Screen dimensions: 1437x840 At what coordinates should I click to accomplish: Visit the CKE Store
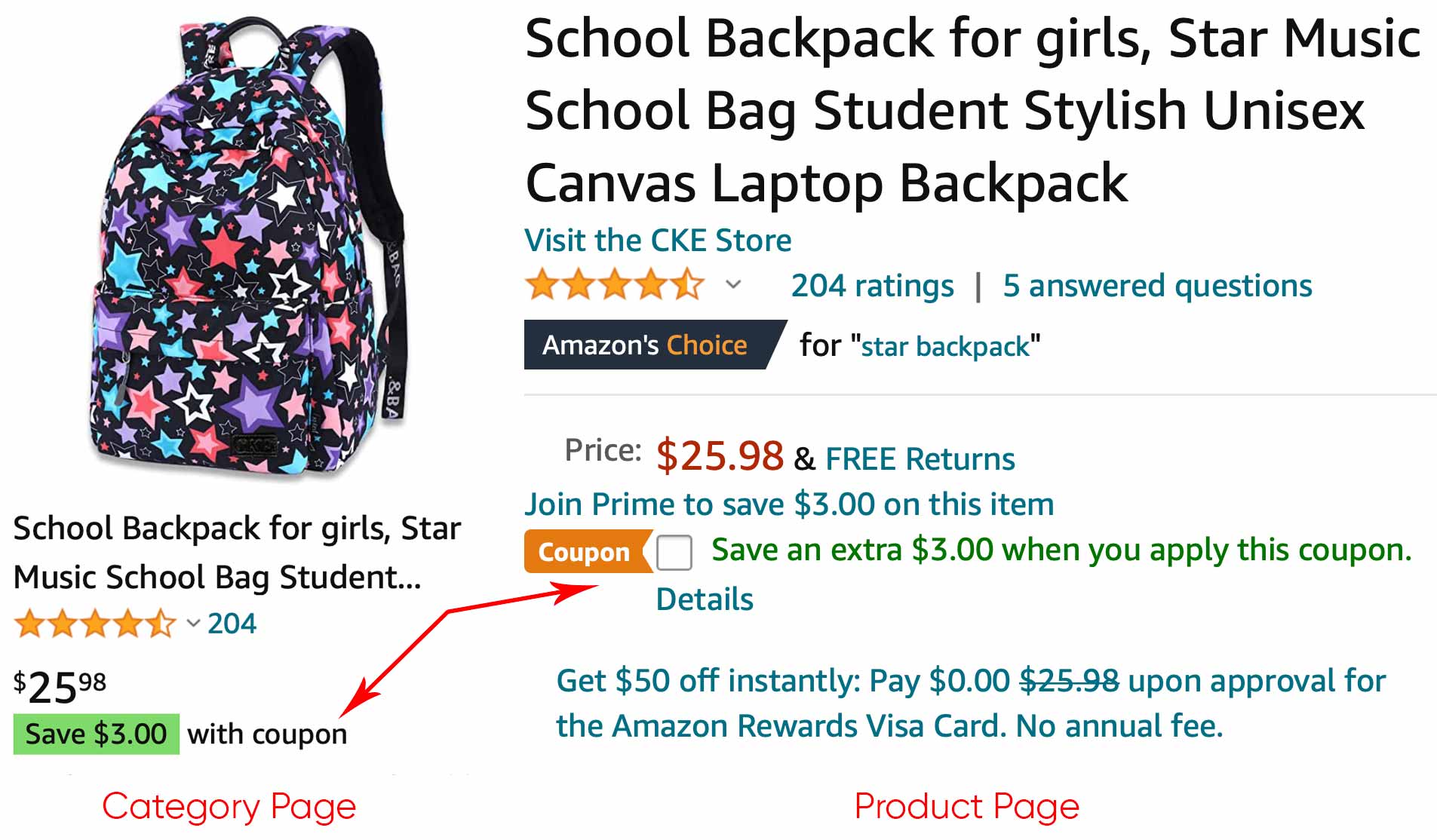[x=658, y=240]
